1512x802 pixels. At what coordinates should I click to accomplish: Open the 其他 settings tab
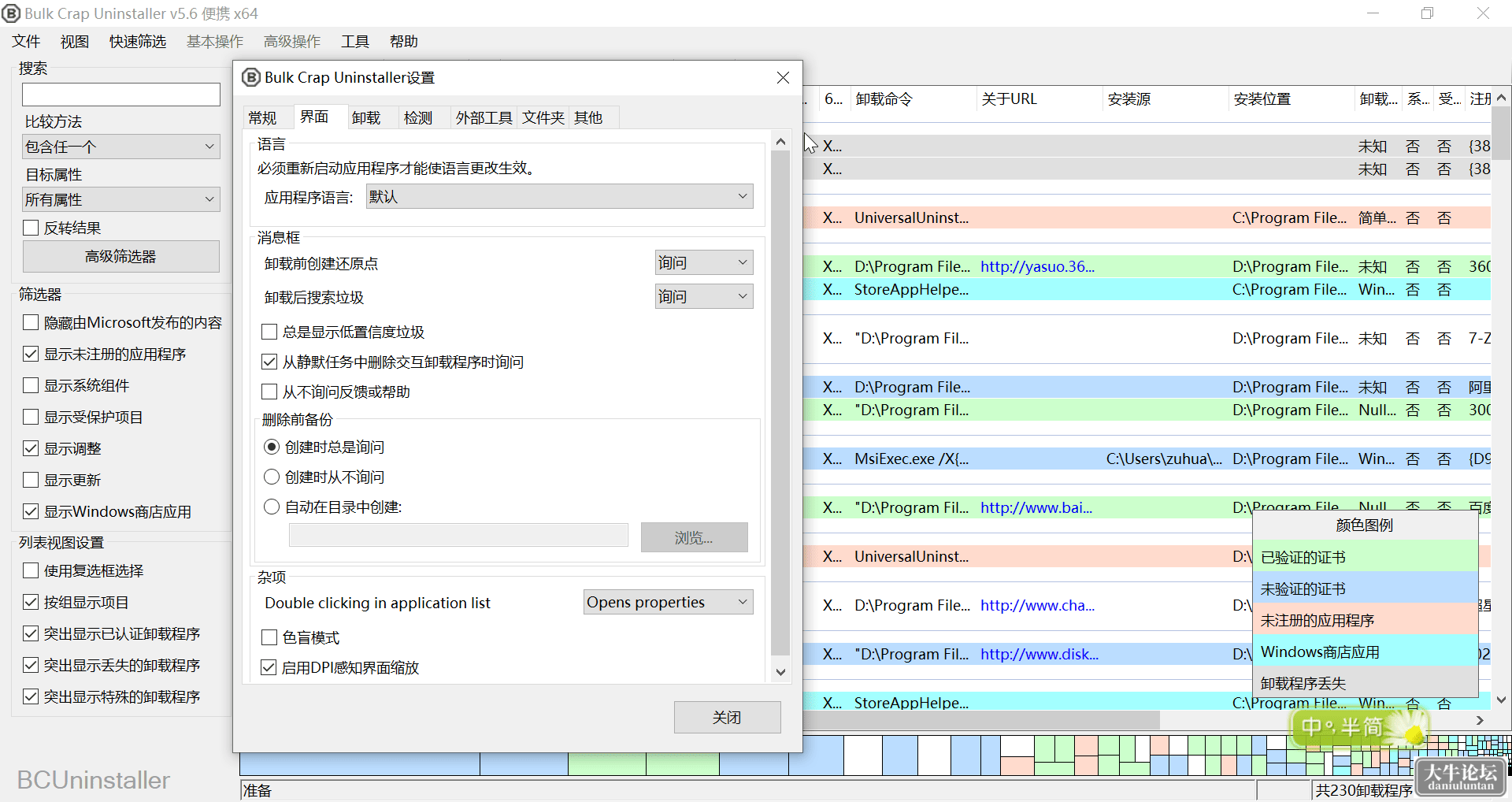pos(588,117)
